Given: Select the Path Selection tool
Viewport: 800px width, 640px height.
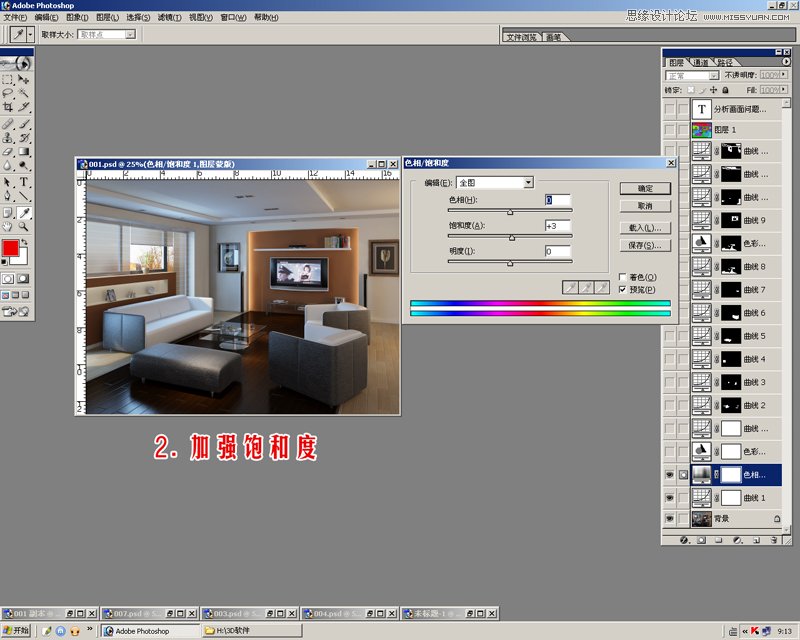Looking at the screenshot, I should pos(8,182).
